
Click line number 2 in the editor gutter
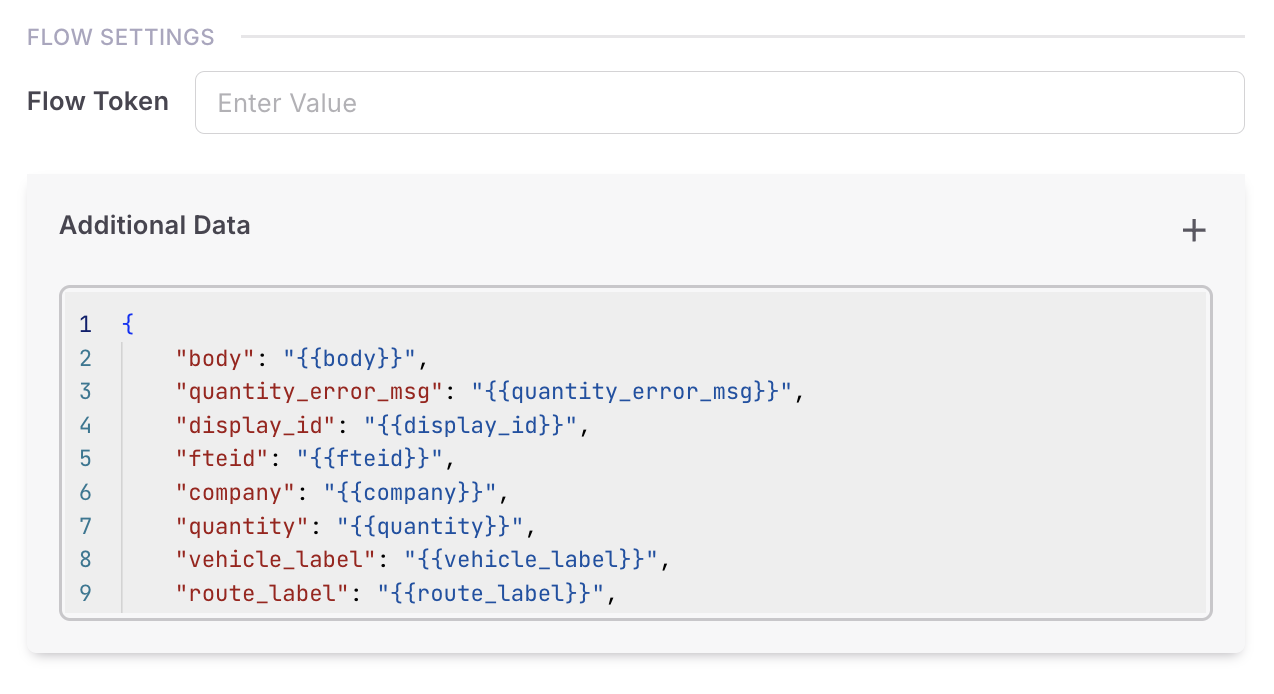[85, 358]
